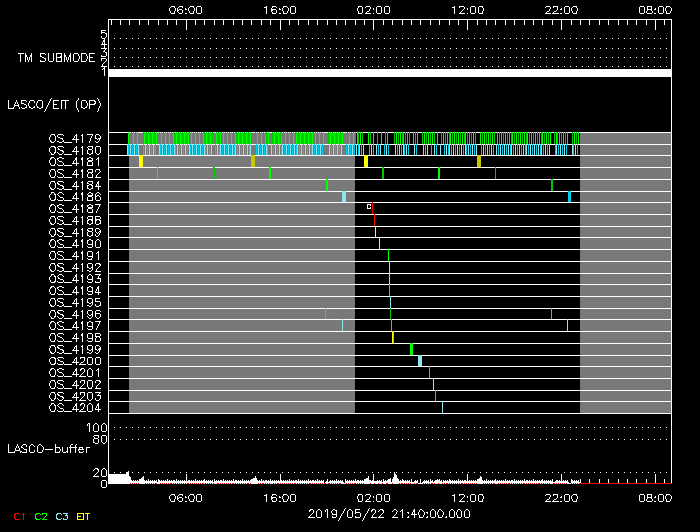Click the yellow marker in OS_4198 row

click(393, 337)
